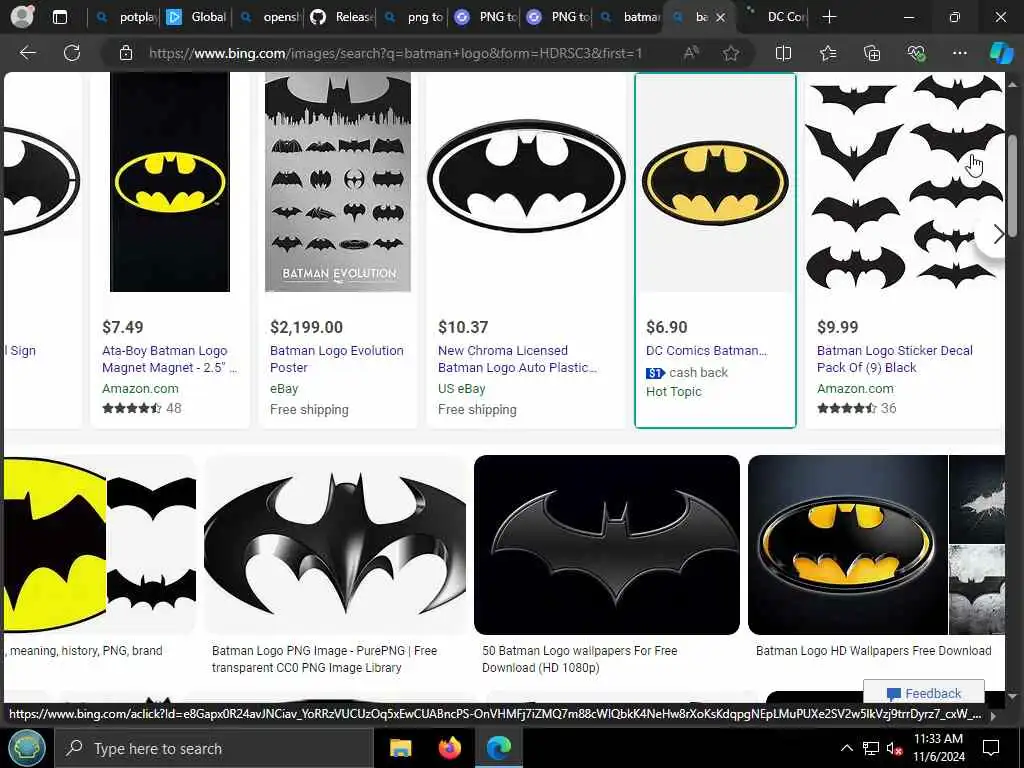Open Batman Logo Sticker Decal Pack link
Image resolution: width=1024 pixels, height=768 pixels.
coord(895,359)
